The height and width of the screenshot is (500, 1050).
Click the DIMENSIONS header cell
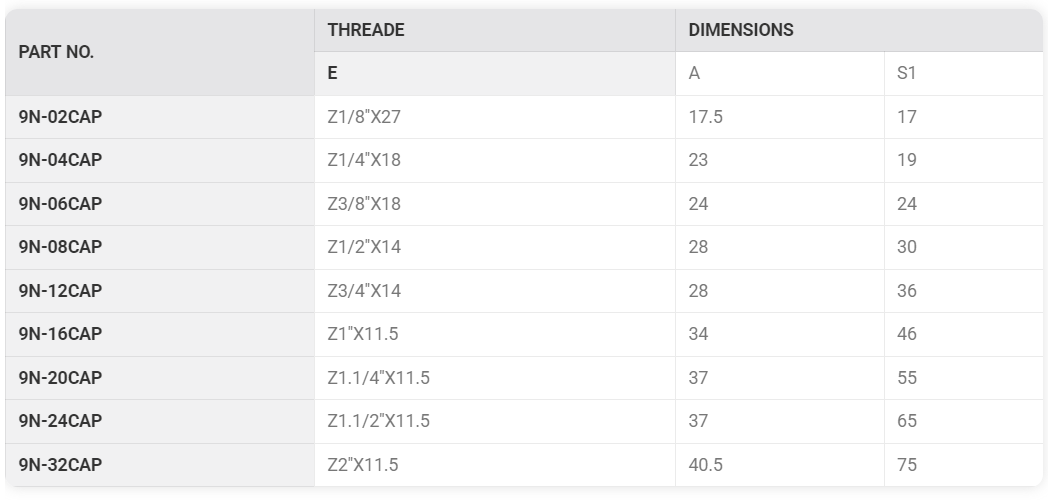(x=859, y=30)
